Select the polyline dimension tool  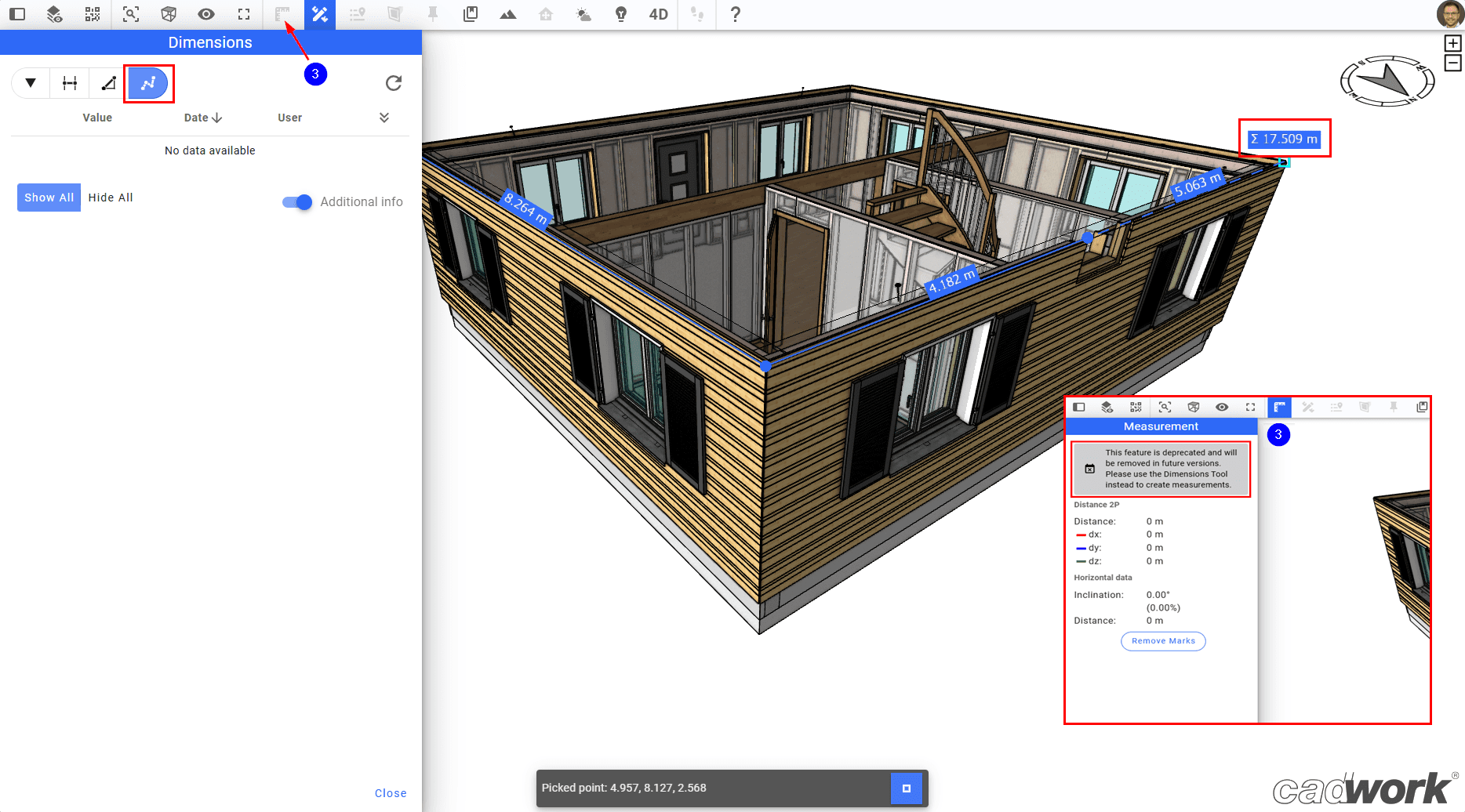pos(148,83)
